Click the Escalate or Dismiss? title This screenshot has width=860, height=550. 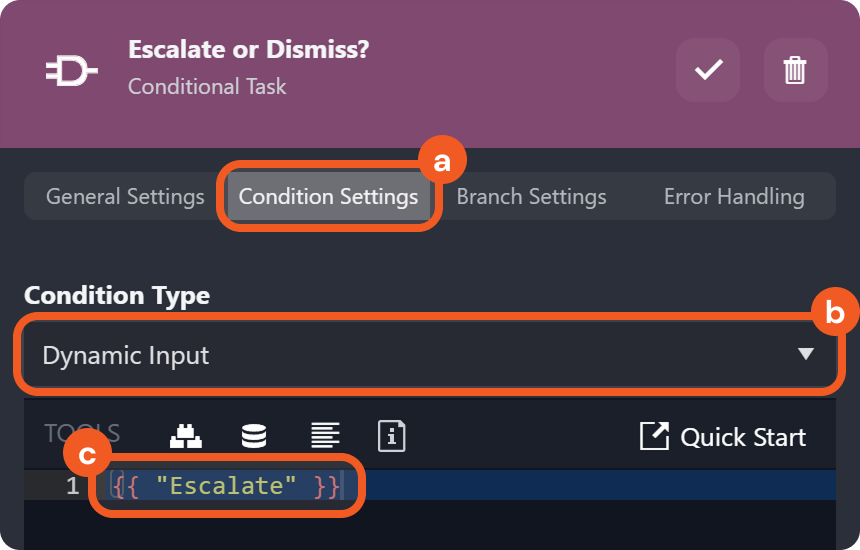(x=248, y=49)
